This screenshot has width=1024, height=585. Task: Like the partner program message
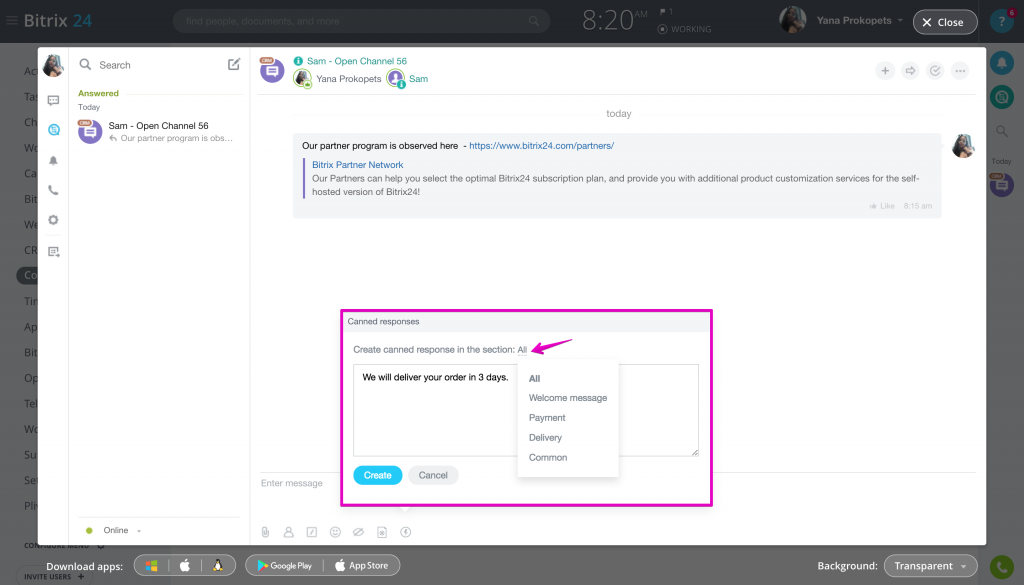pos(882,206)
